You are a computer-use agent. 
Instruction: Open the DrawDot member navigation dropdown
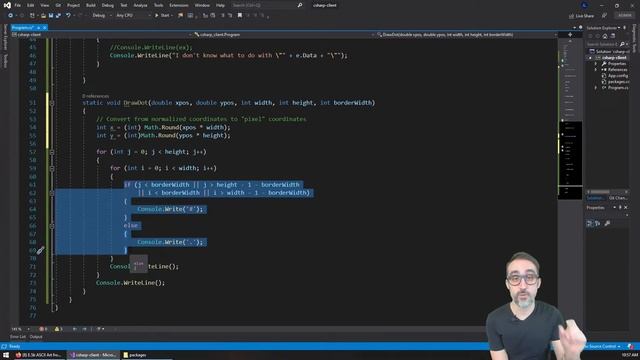[467, 35]
